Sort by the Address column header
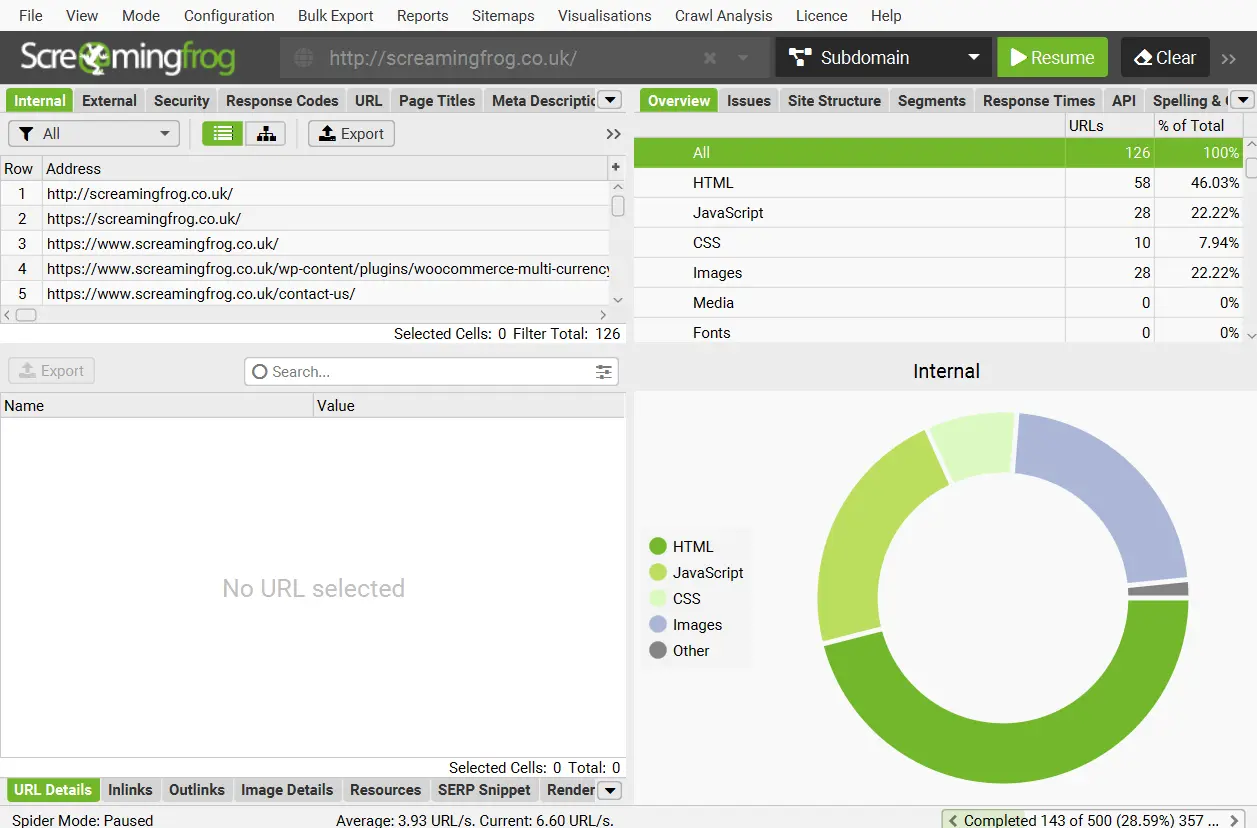This screenshot has width=1257, height=828. click(325, 168)
